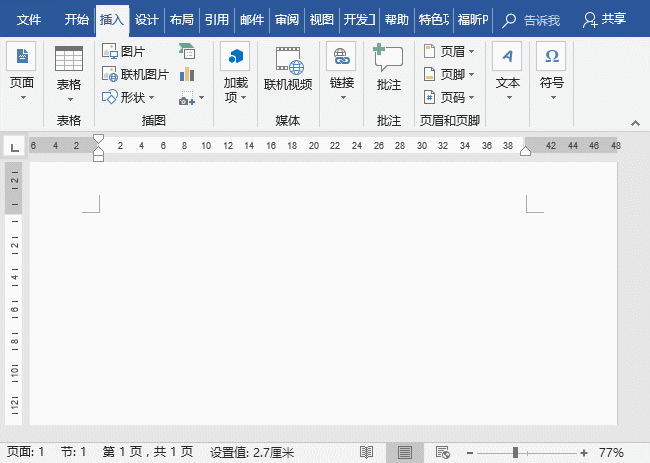
Task: Open the 审阅 review tab
Action: 286,19
